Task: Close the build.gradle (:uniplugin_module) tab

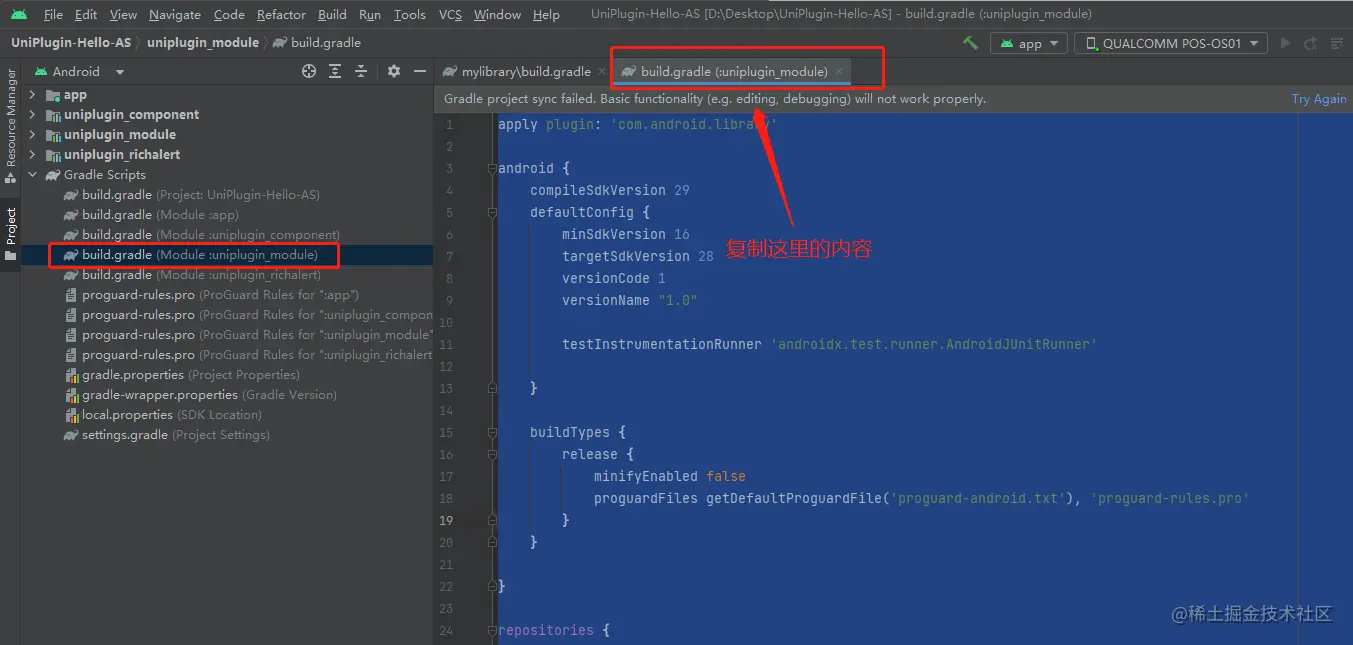Action: click(840, 72)
